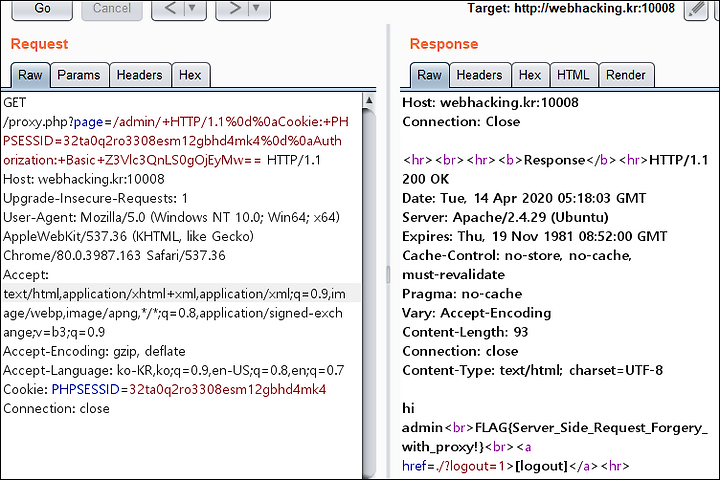Click the disabled Cancel button
Screen dimensions: 720x480
coord(112,9)
